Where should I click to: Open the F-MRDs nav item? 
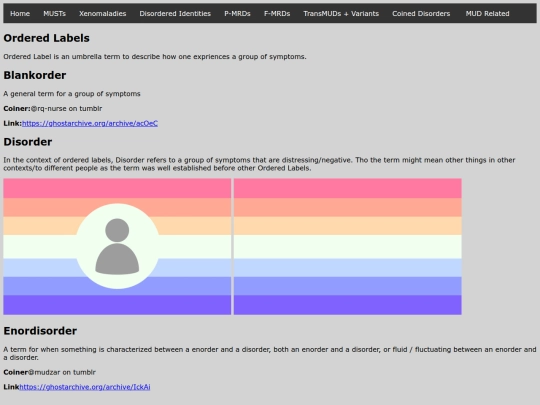(277, 13)
